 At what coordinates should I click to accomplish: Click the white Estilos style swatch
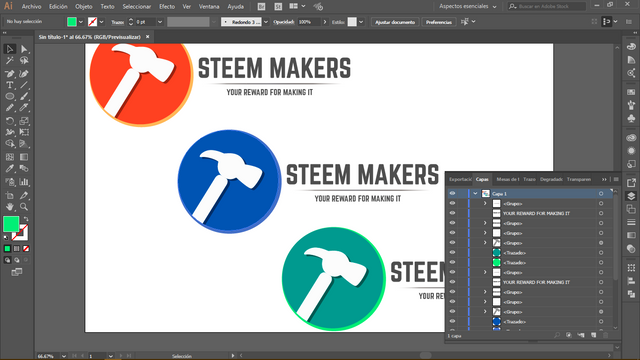tap(352, 22)
